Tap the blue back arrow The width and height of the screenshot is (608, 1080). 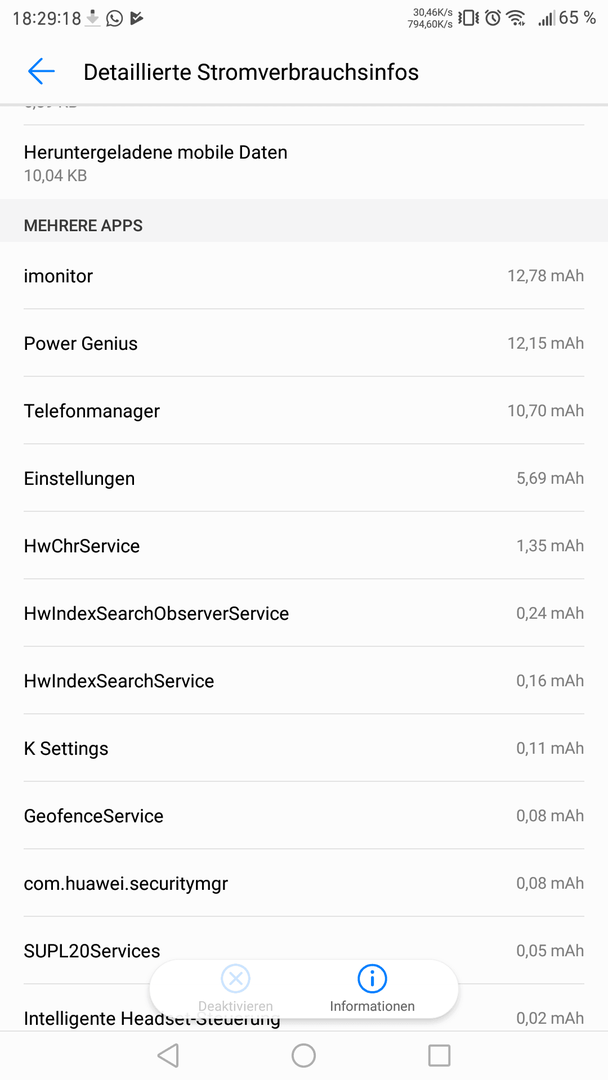click(x=41, y=72)
